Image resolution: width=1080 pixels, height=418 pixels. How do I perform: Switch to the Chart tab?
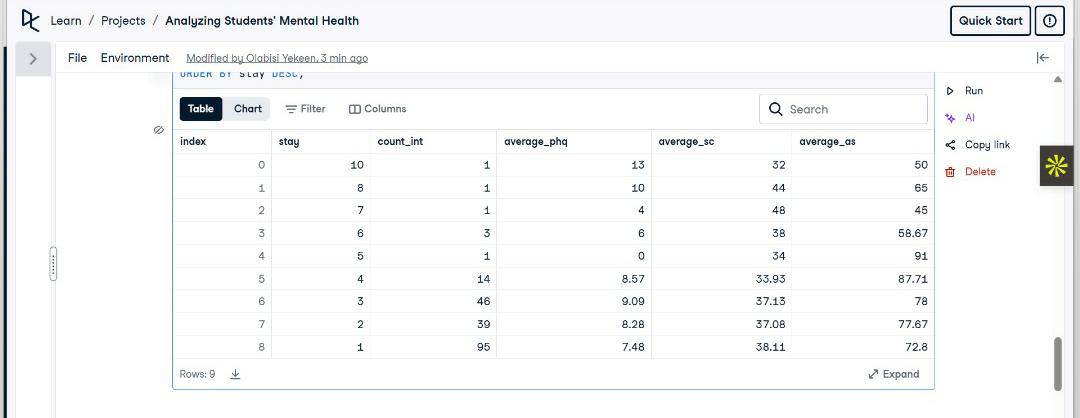(248, 109)
